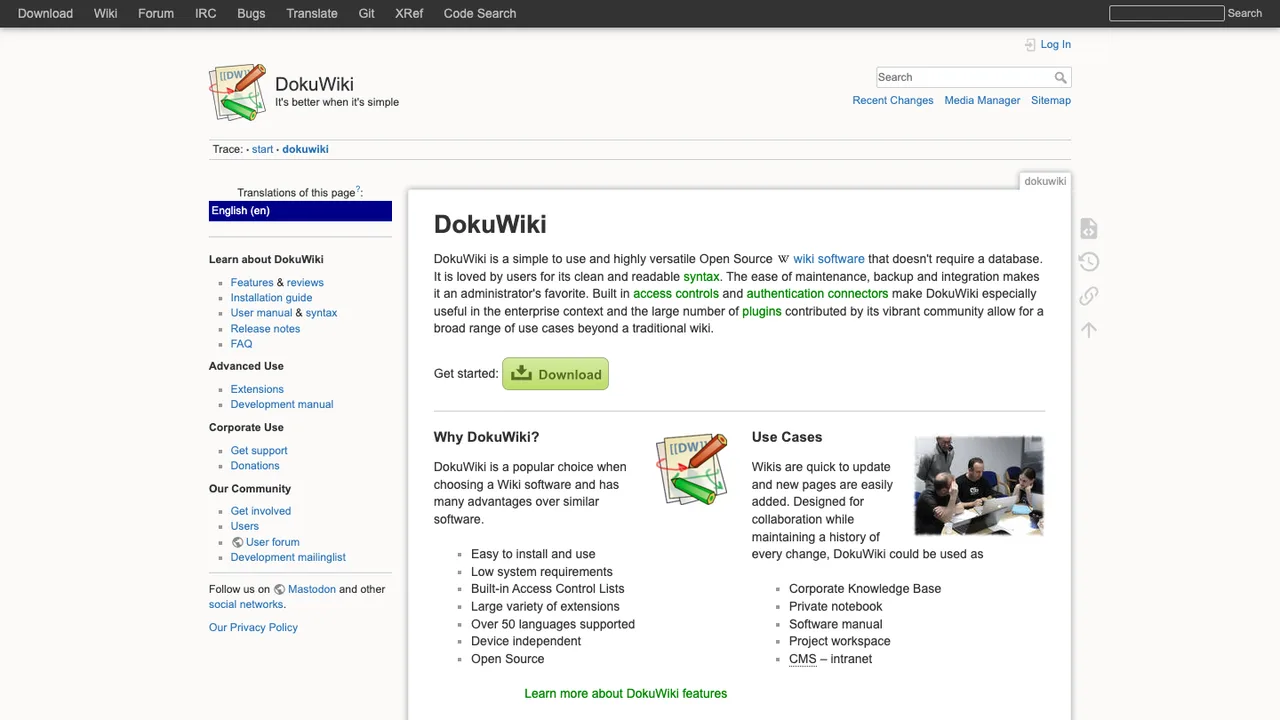Select English (en) translation
Image resolution: width=1280 pixels, height=720 pixels.
coord(300,211)
